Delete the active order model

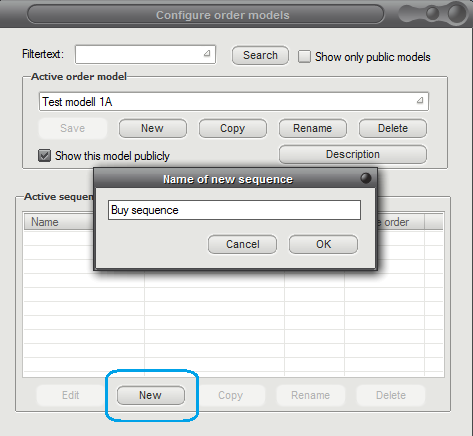click(x=393, y=128)
